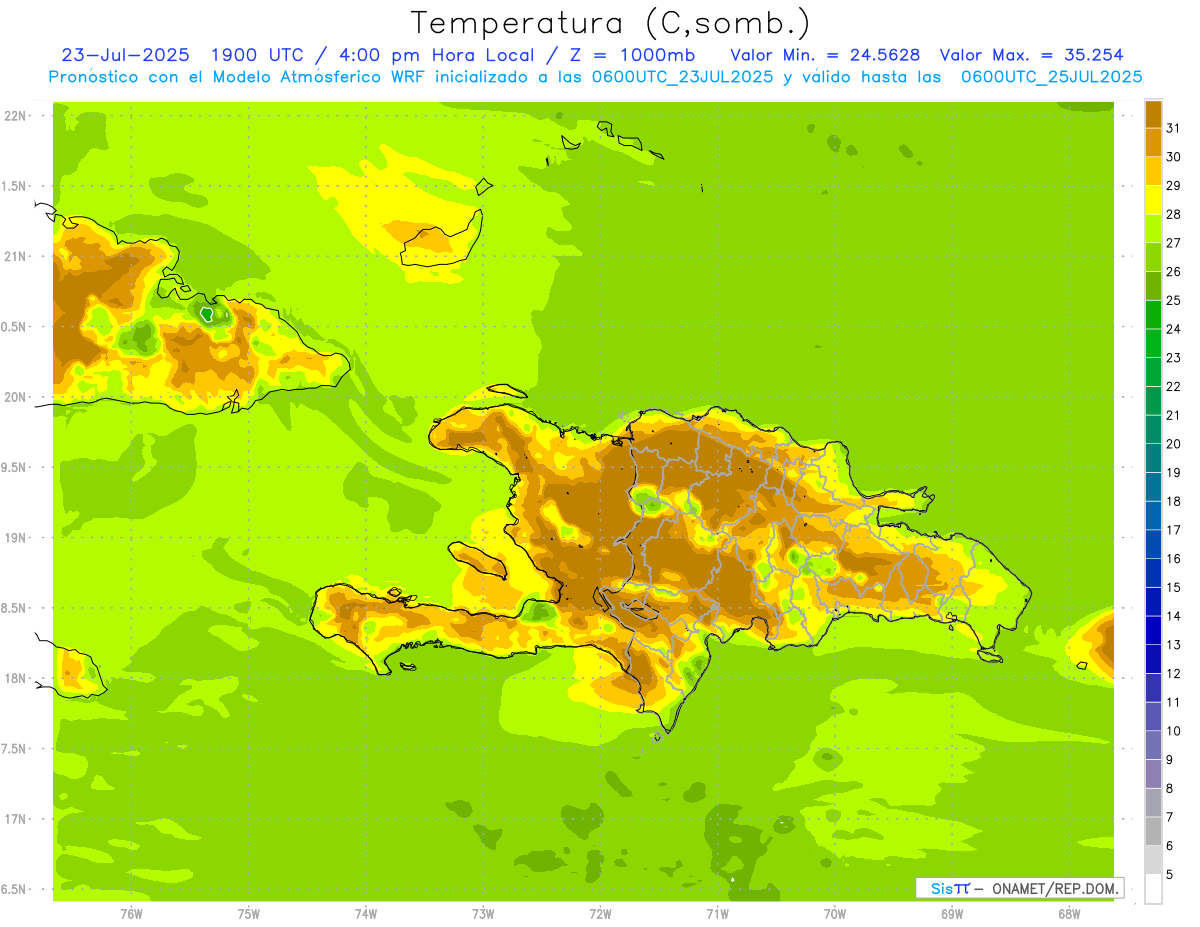Click the title "Temperatura (C,somb.)"
This screenshot has width=1200, height=927.
pyautogui.click(x=610, y=24)
